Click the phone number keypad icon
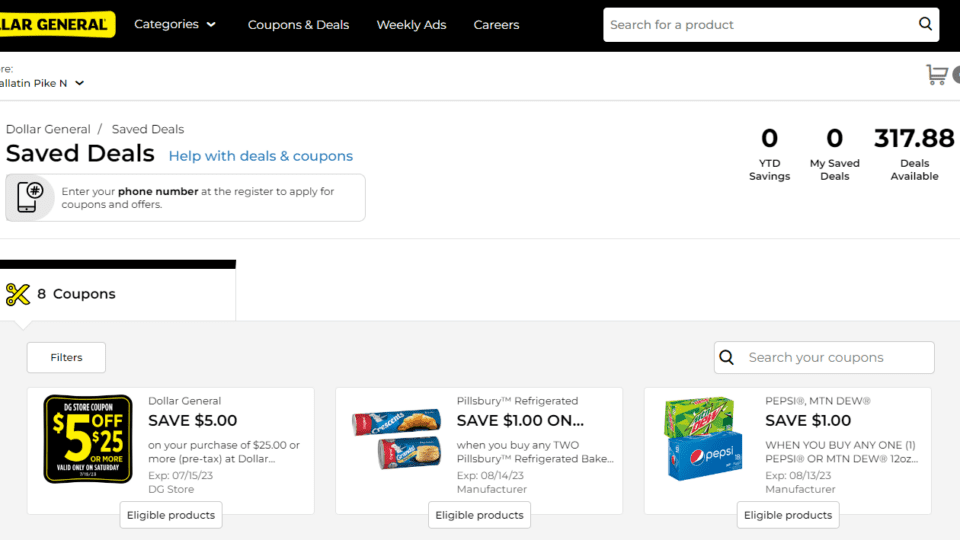The height and width of the screenshot is (540, 960). [29, 197]
